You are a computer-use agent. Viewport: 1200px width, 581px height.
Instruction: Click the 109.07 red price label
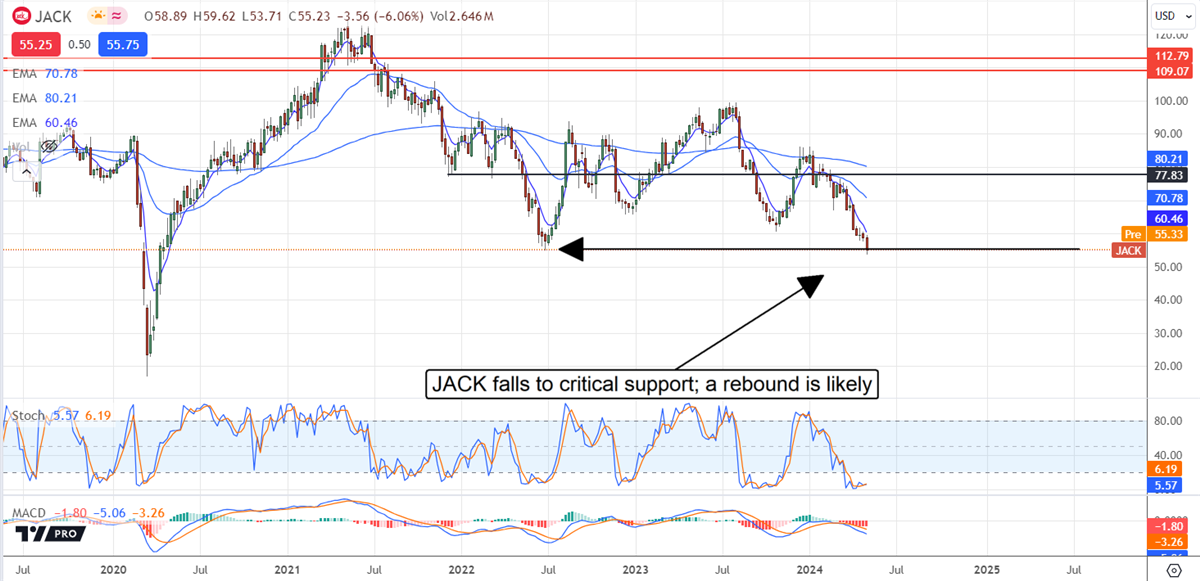pos(1170,72)
